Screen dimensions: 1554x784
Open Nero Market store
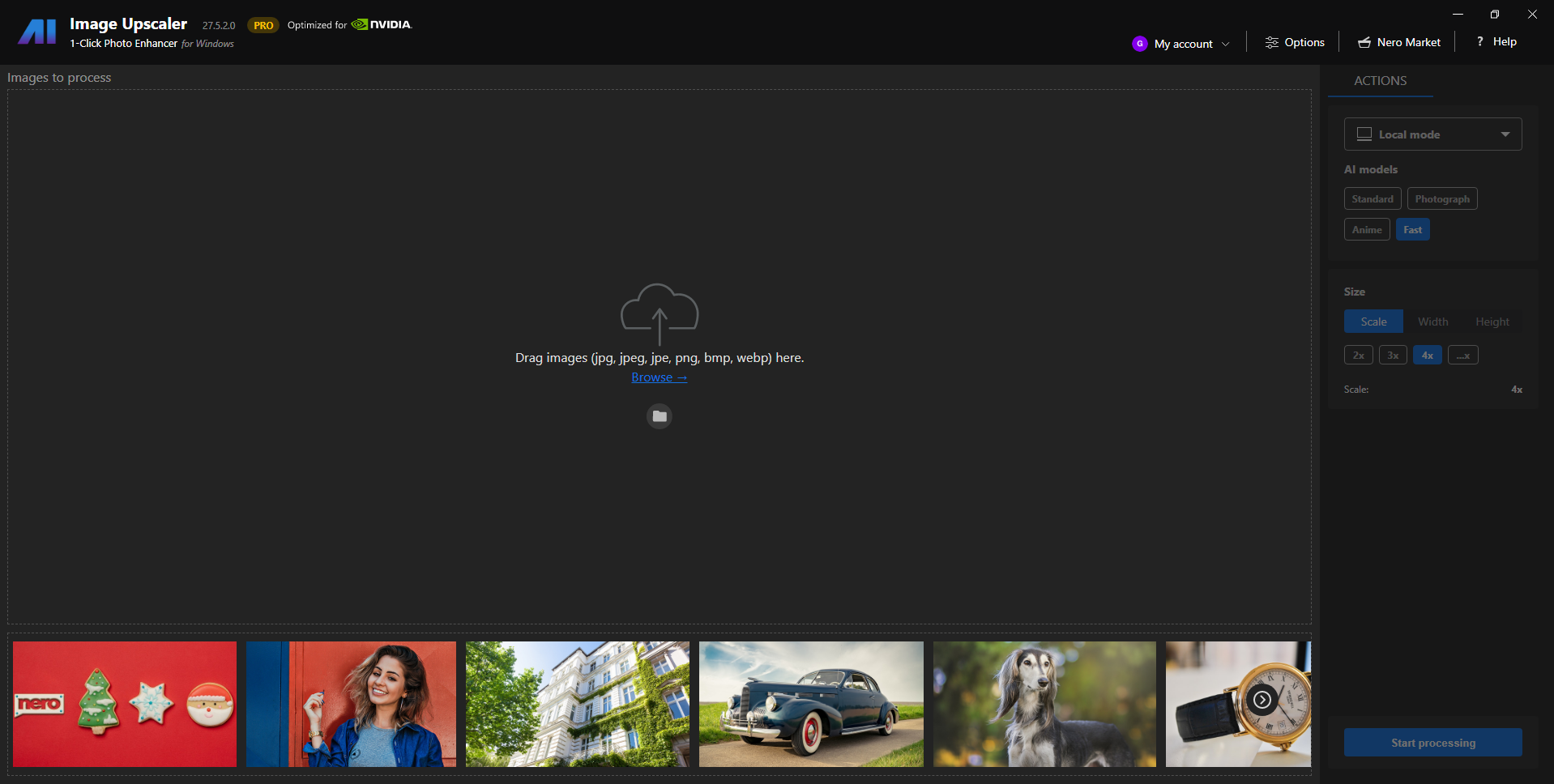pyautogui.click(x=1399, y=42)
